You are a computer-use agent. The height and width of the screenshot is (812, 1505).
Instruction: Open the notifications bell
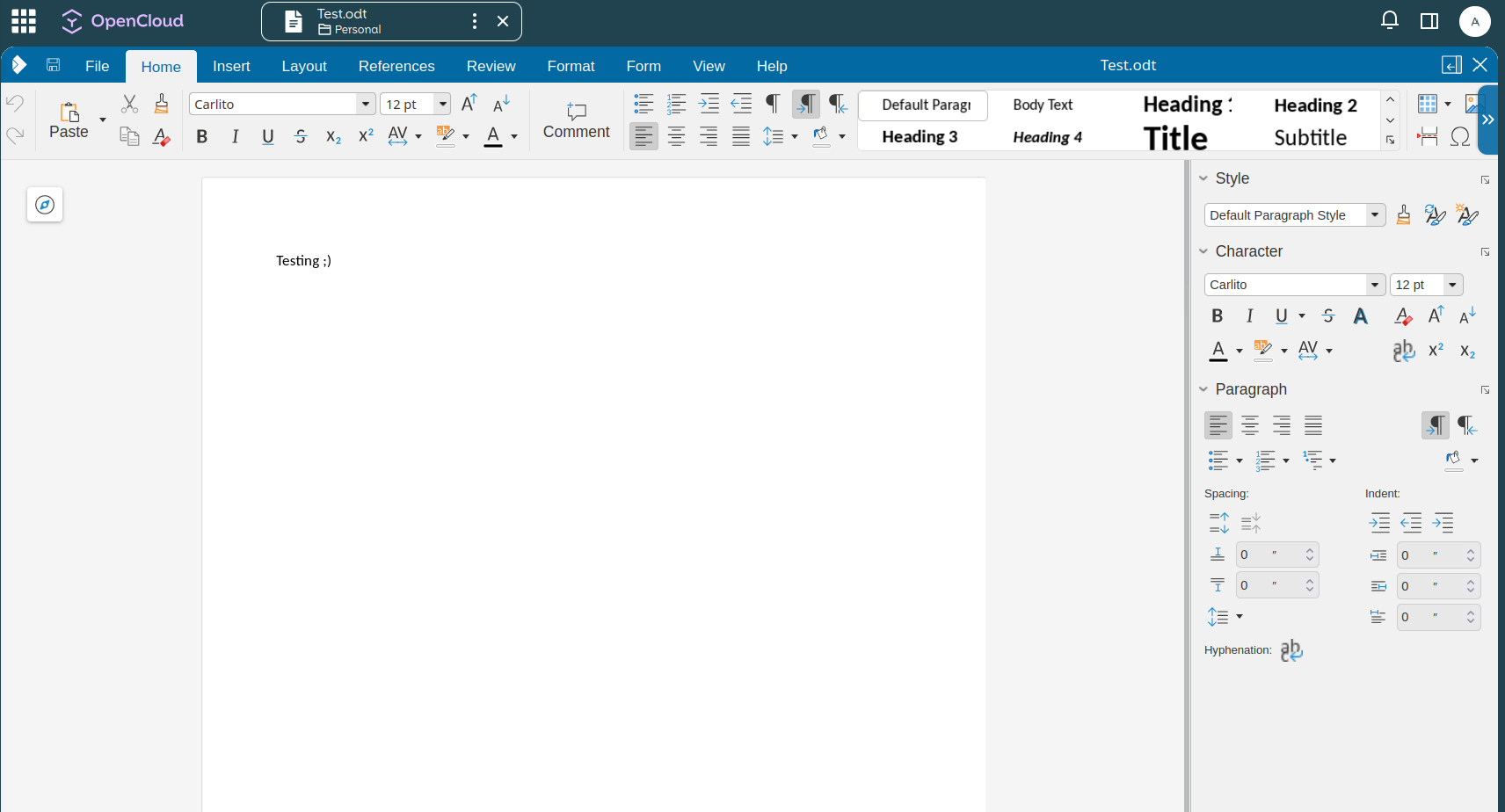(1390, 20)
